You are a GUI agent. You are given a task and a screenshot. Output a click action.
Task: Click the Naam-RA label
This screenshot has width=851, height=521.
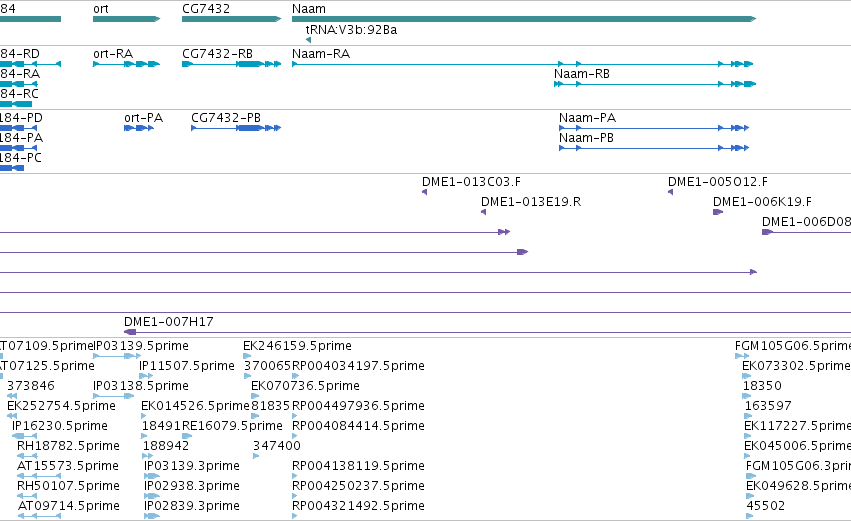pyautogui.click(x=321, y=54)
